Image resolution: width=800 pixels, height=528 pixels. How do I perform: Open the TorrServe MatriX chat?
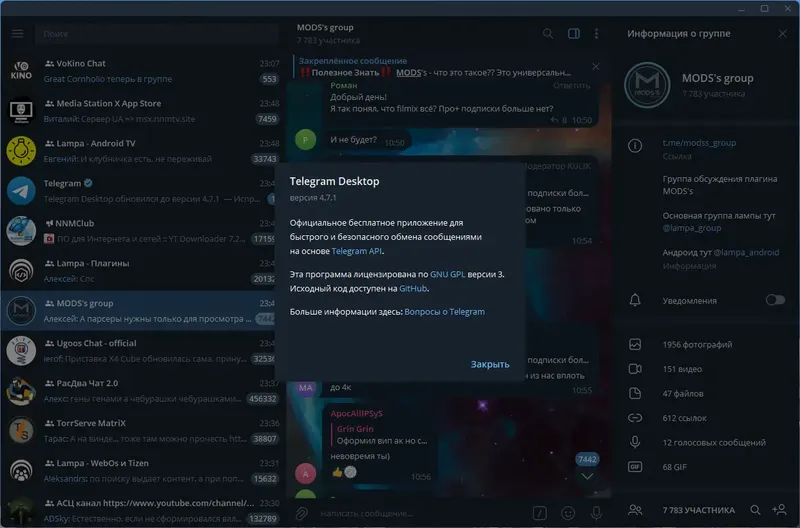pos(143,431)
